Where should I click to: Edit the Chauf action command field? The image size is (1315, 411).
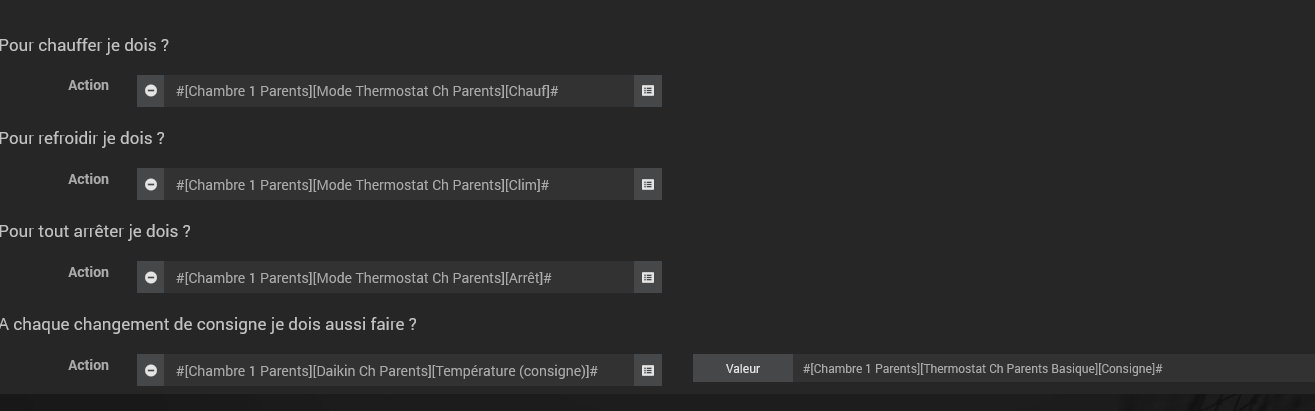[399, 91]
